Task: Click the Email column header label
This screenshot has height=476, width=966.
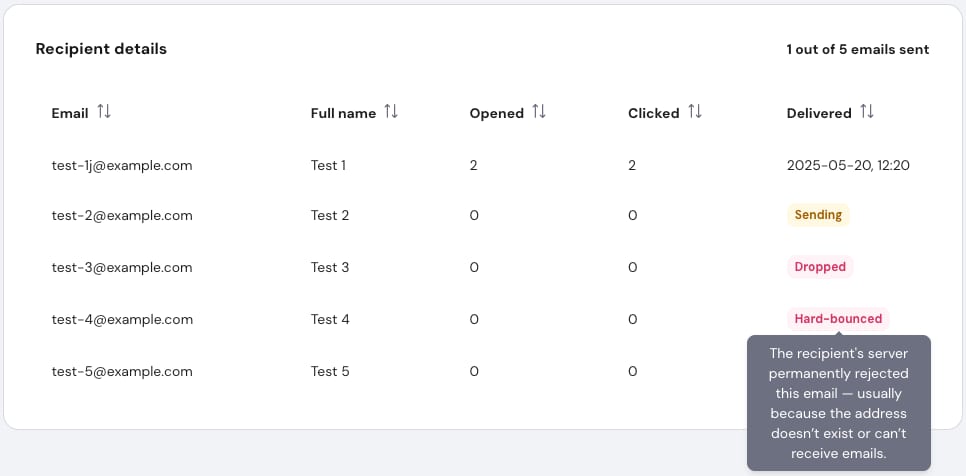Action: (70, 113)
